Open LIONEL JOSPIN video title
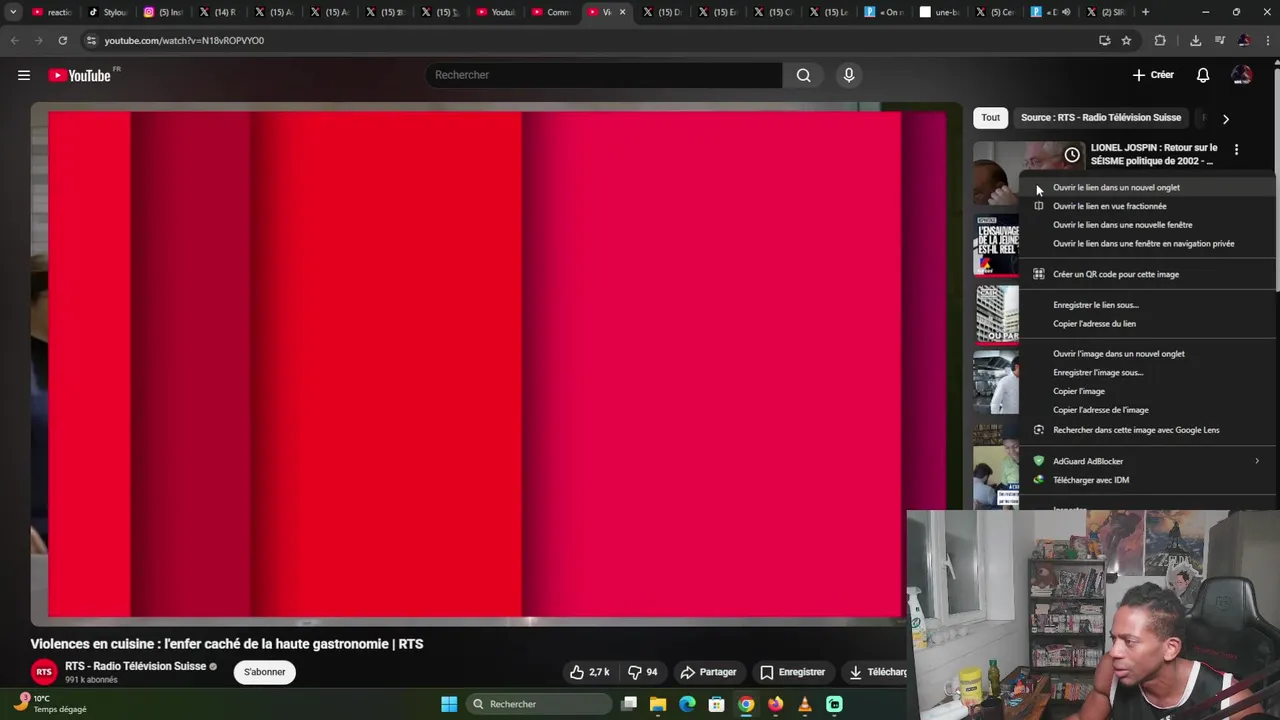This screenshot has height=720, width=1280. click(x=1154, y=154)
